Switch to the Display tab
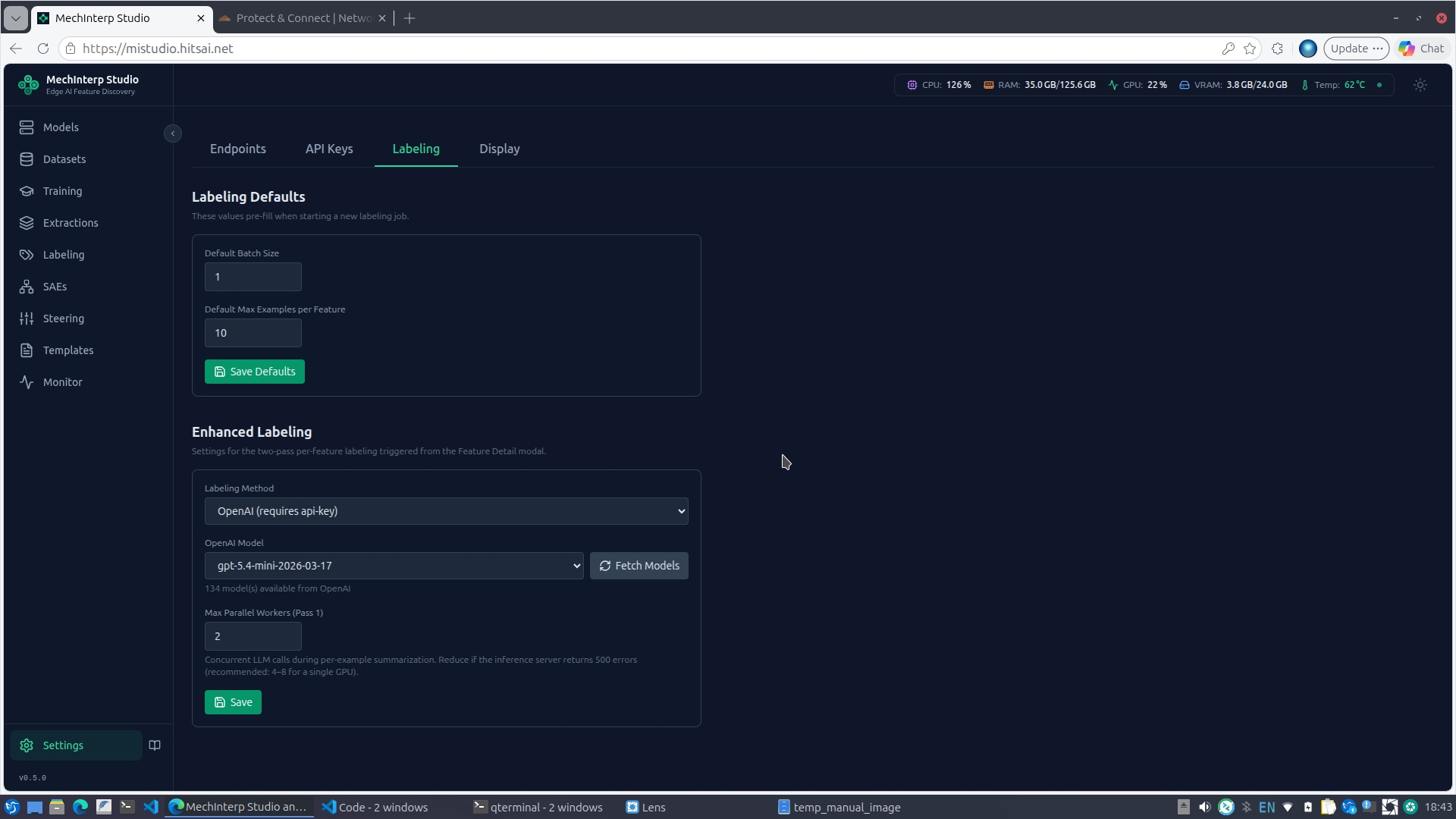 pyautogui.click(x=499, y=149)
